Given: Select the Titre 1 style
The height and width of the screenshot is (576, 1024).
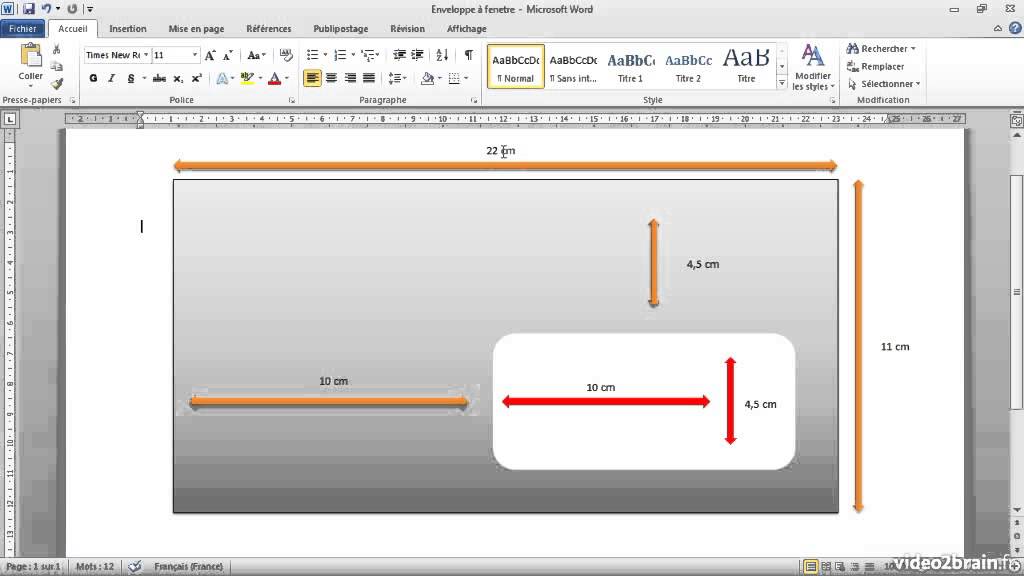Looking at the screenshot, I should (x=630, y=66).
